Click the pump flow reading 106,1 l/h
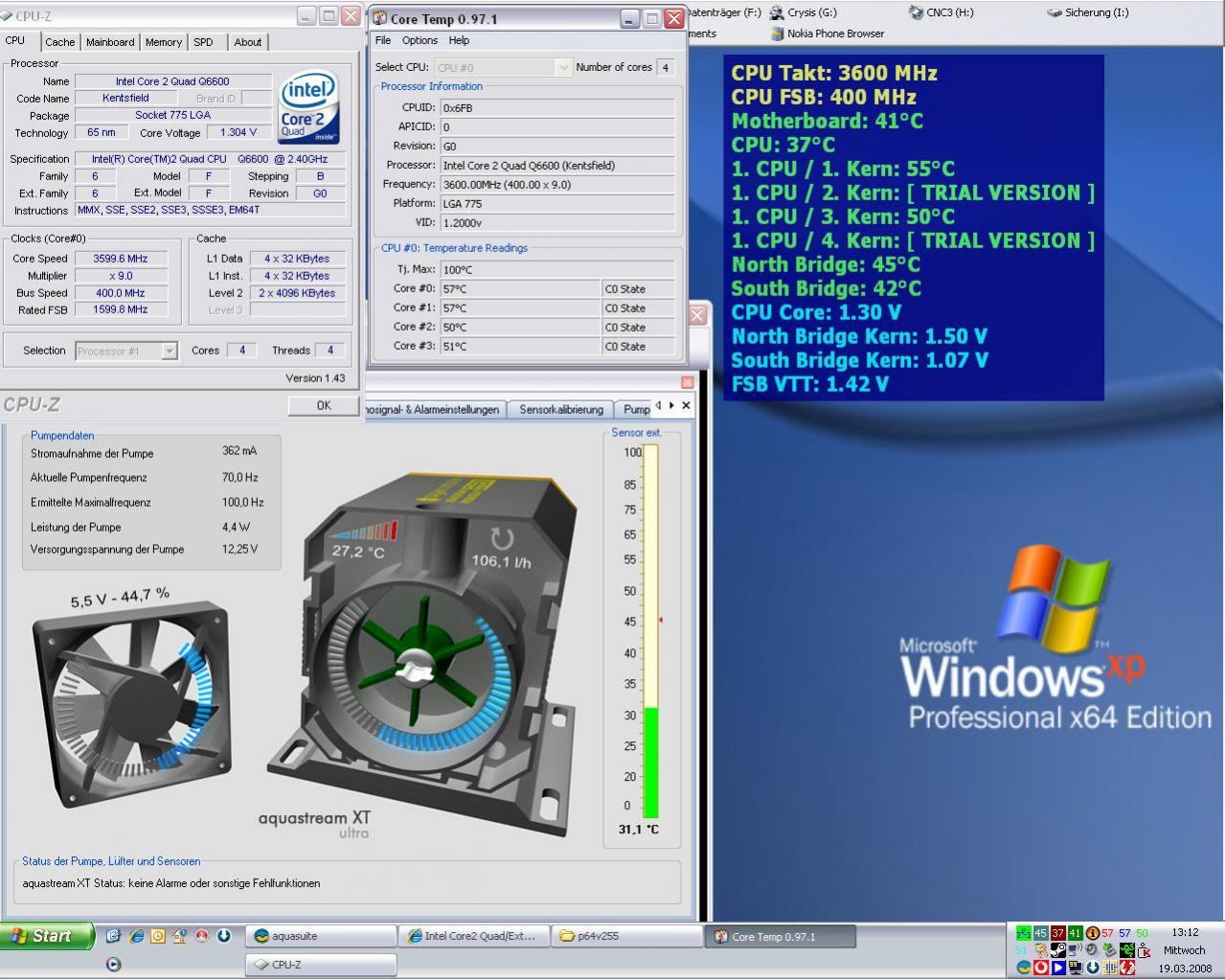 point(501,561)
